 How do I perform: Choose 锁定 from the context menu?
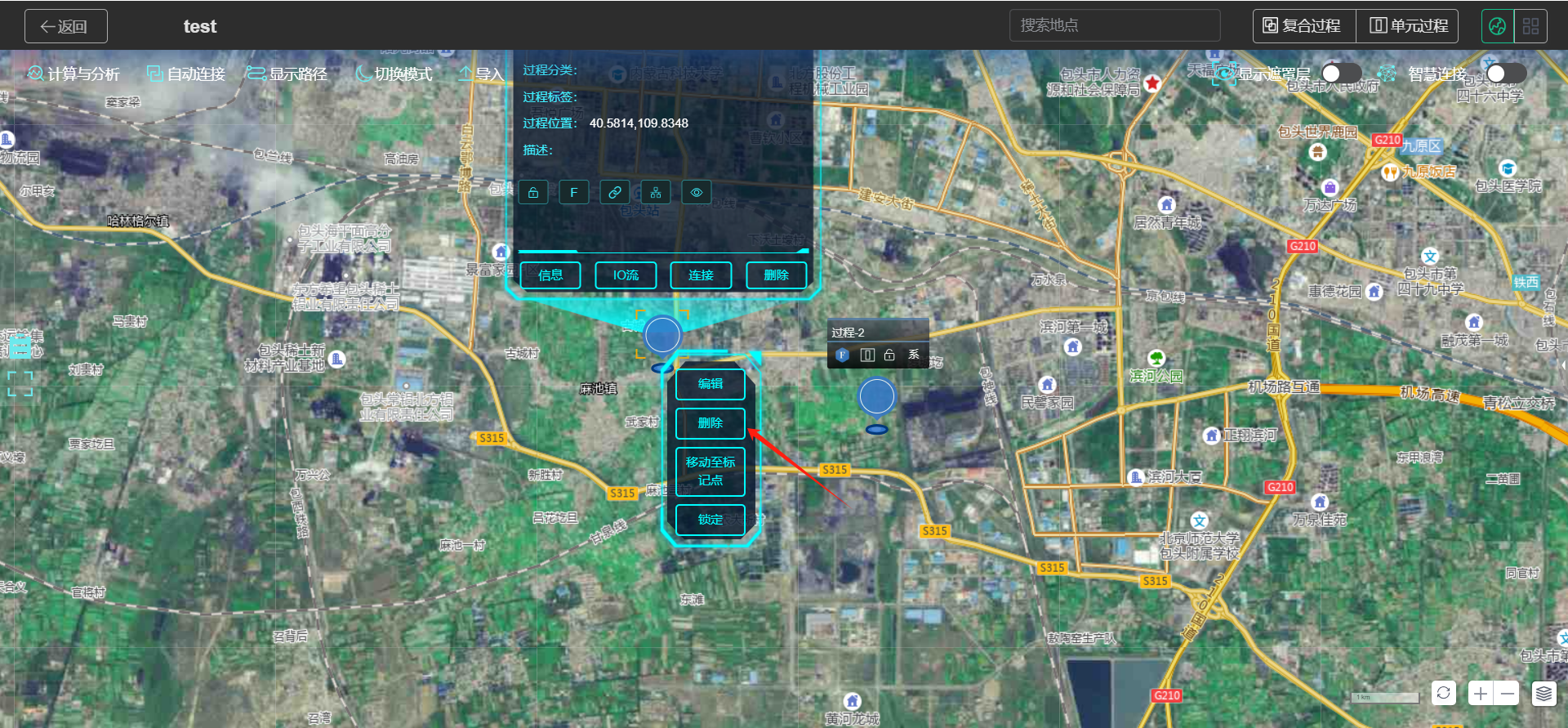tap(710, 520)
